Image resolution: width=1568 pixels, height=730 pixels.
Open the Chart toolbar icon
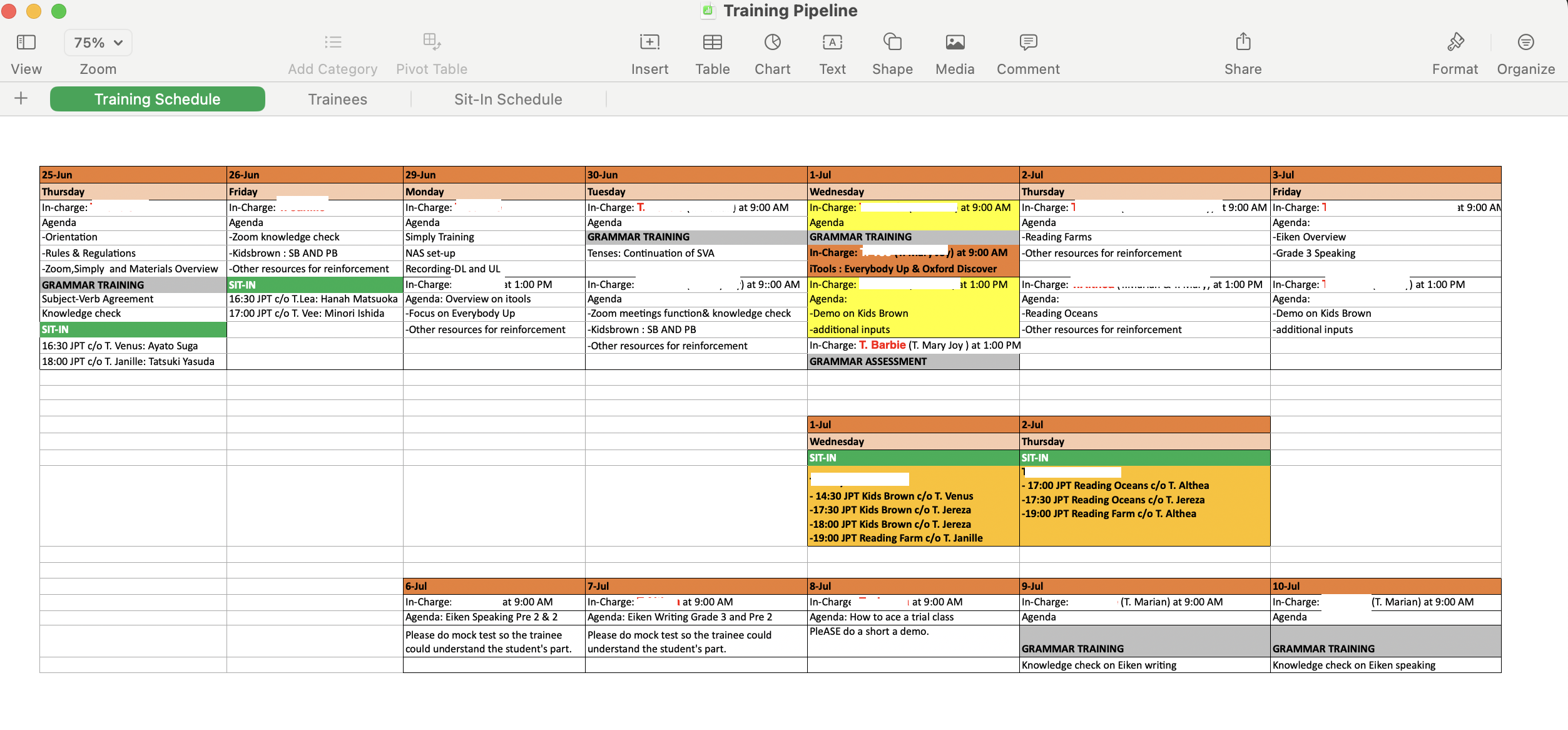(x=772, y=43)
